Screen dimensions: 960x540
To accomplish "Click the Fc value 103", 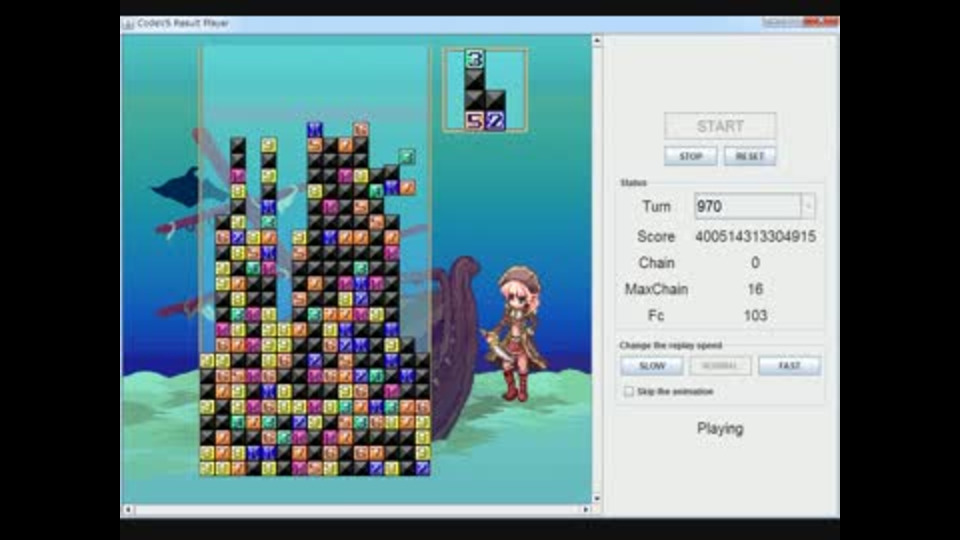I will (755, 315).
